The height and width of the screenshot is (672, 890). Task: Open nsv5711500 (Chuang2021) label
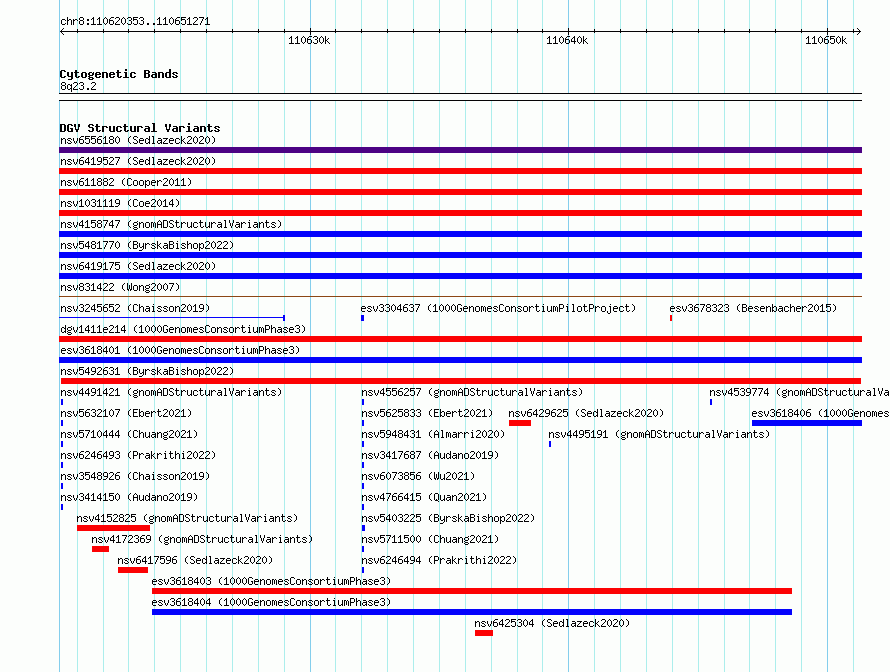(x=430, y=539)
